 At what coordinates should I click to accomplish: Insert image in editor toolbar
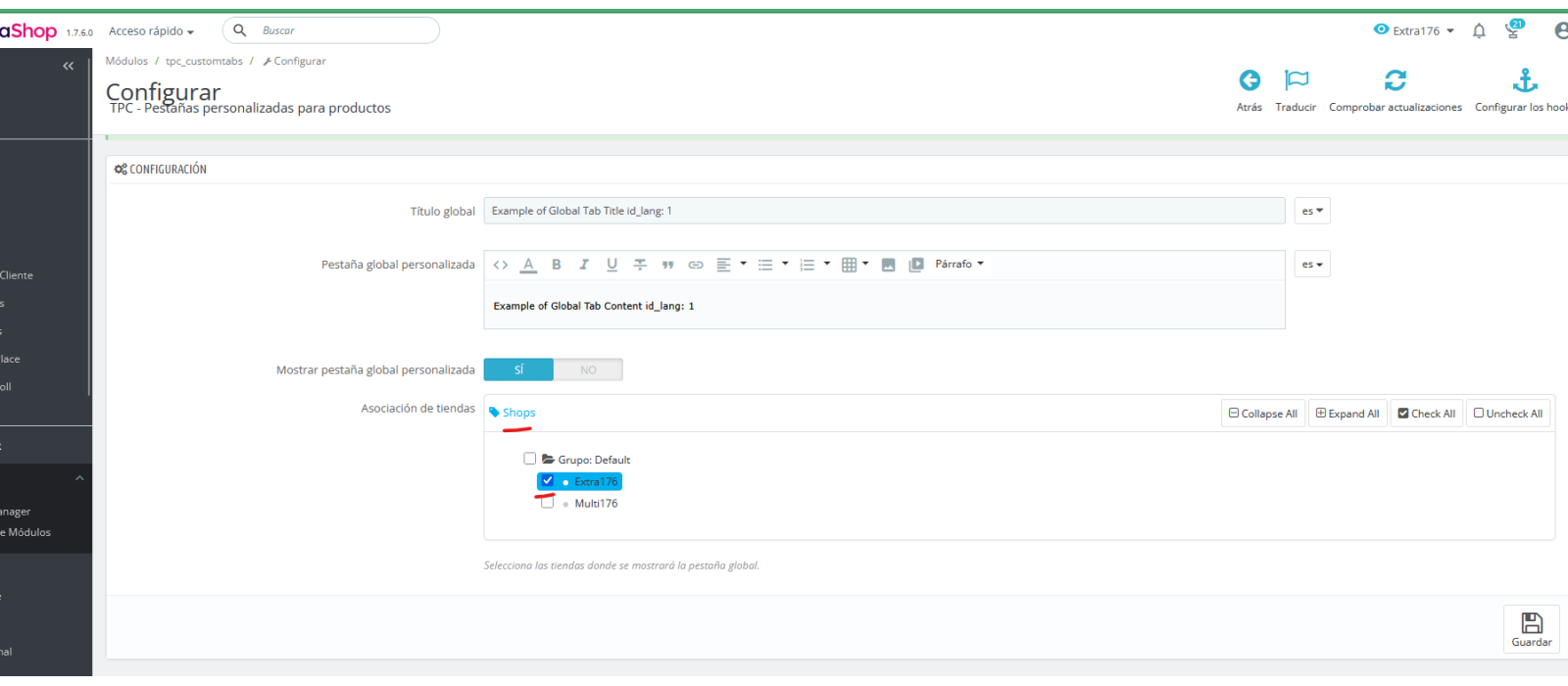tap(889, 265)
